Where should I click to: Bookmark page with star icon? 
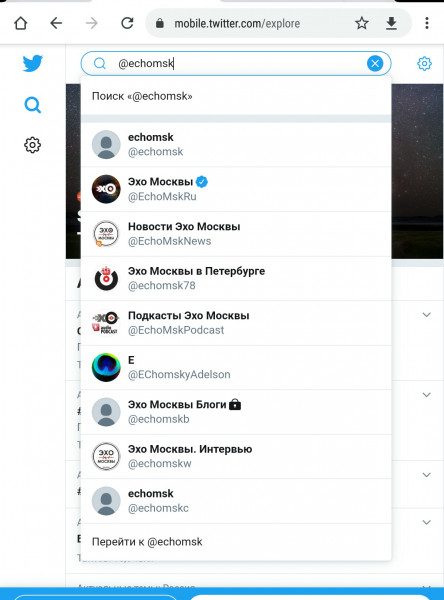click(361, 23)
